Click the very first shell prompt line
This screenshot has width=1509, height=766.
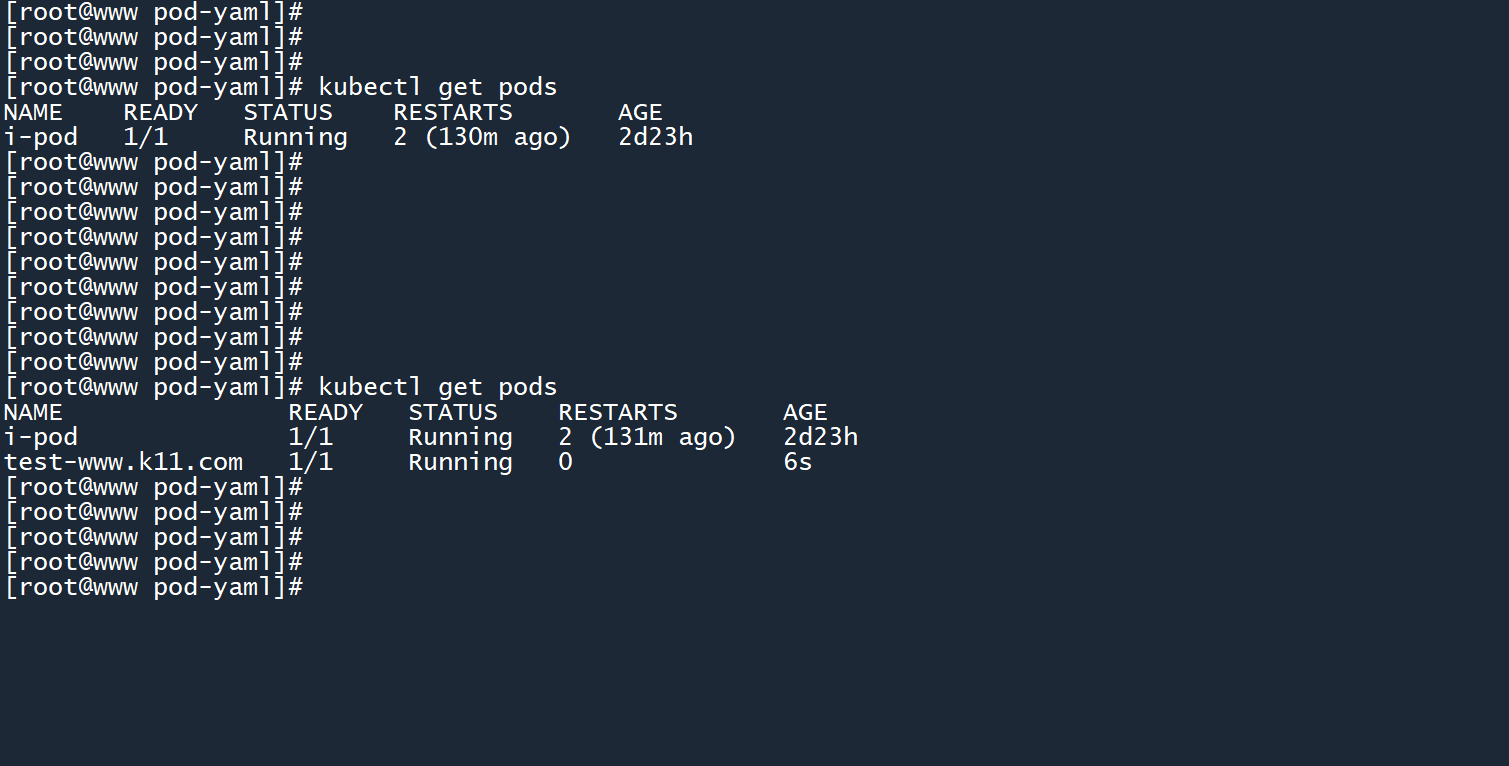153,12
